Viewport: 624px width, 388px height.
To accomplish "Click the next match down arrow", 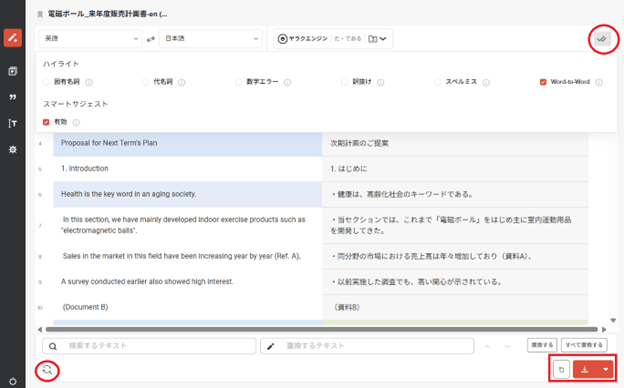I will [507, 346].
